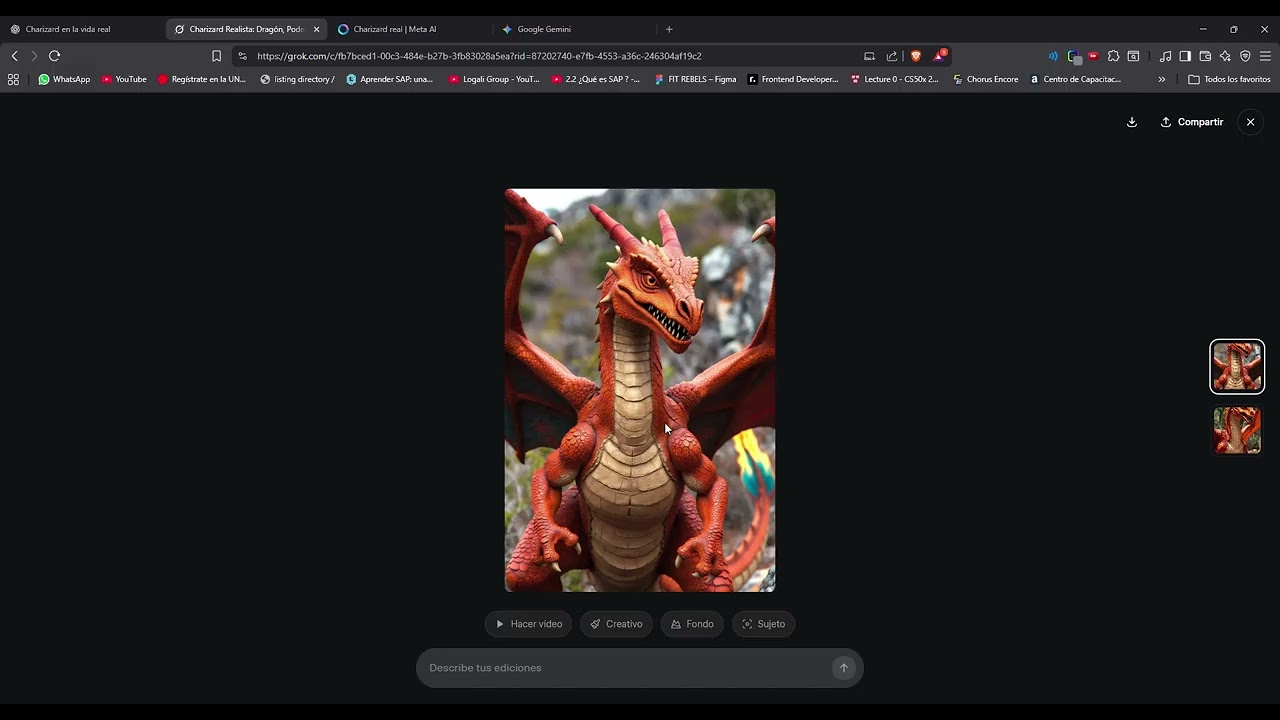Viewport: 1280px width, 720px height.
Task: Share this page icon in address bar
Action: tap(891, 56)
